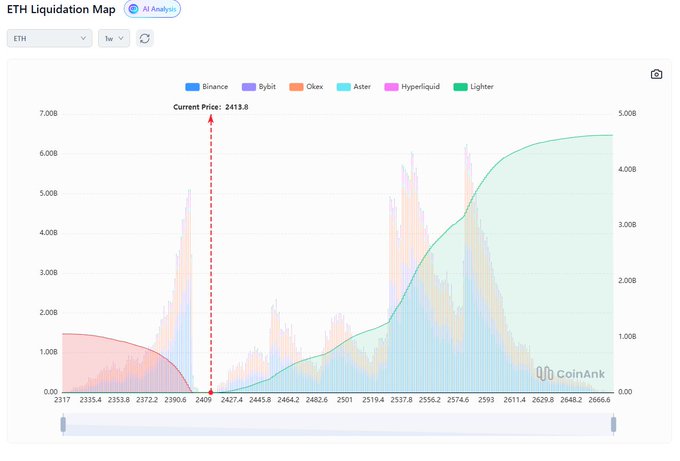Click x-axis label 2593
Screen dimensions: 680x461
pos(486,400)
